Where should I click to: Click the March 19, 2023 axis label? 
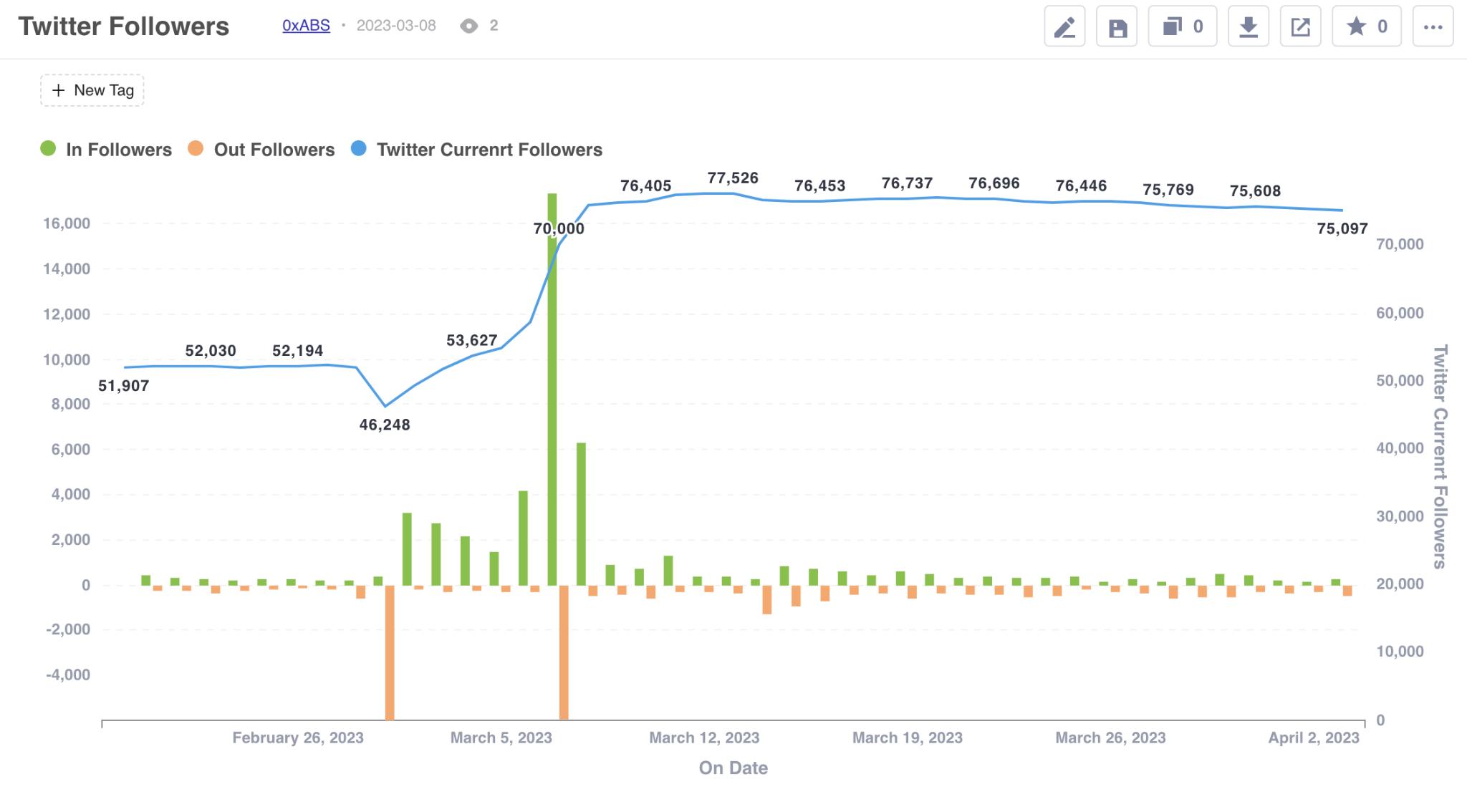[x=908, y=738]
